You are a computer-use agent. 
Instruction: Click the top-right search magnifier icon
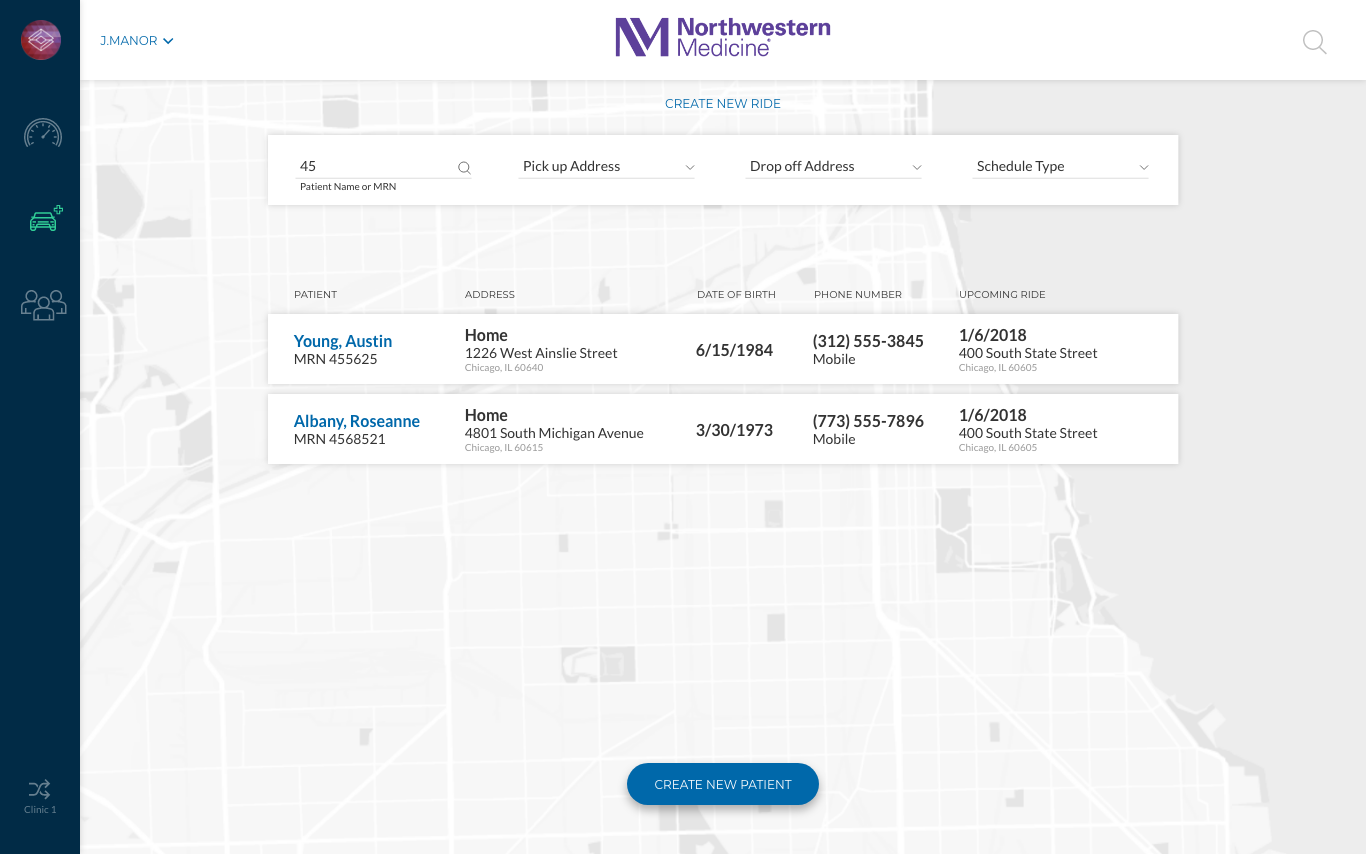[1314, 42]
